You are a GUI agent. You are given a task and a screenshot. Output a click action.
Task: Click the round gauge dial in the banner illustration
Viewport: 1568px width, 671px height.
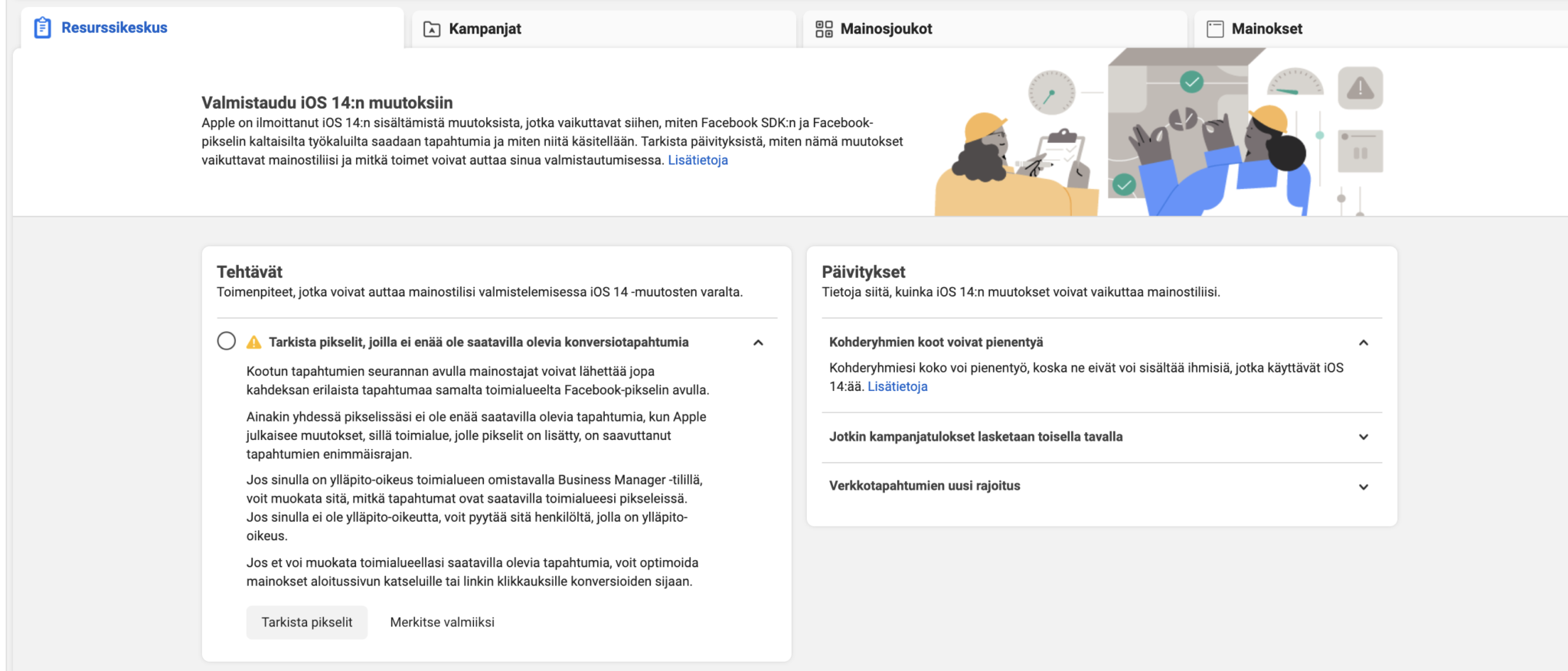point(1051,93)
